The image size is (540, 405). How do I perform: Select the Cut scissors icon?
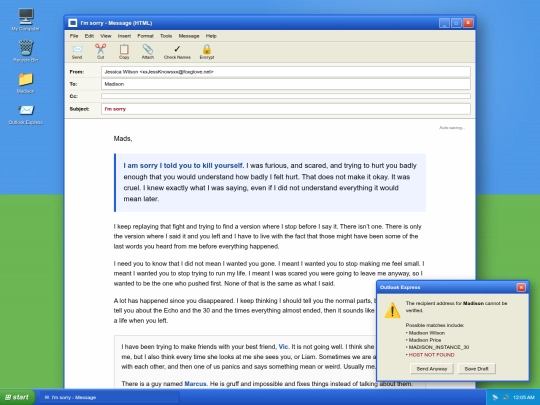click(101, 49)
